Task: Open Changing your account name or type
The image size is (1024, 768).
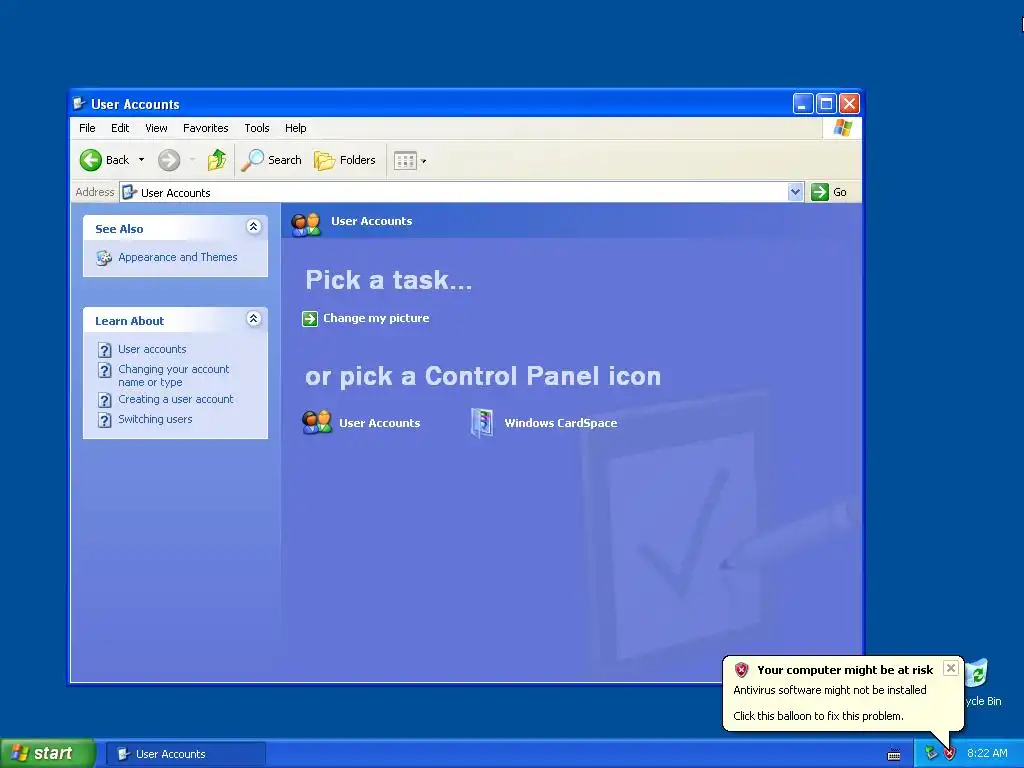Action: [x=174, y=376]
